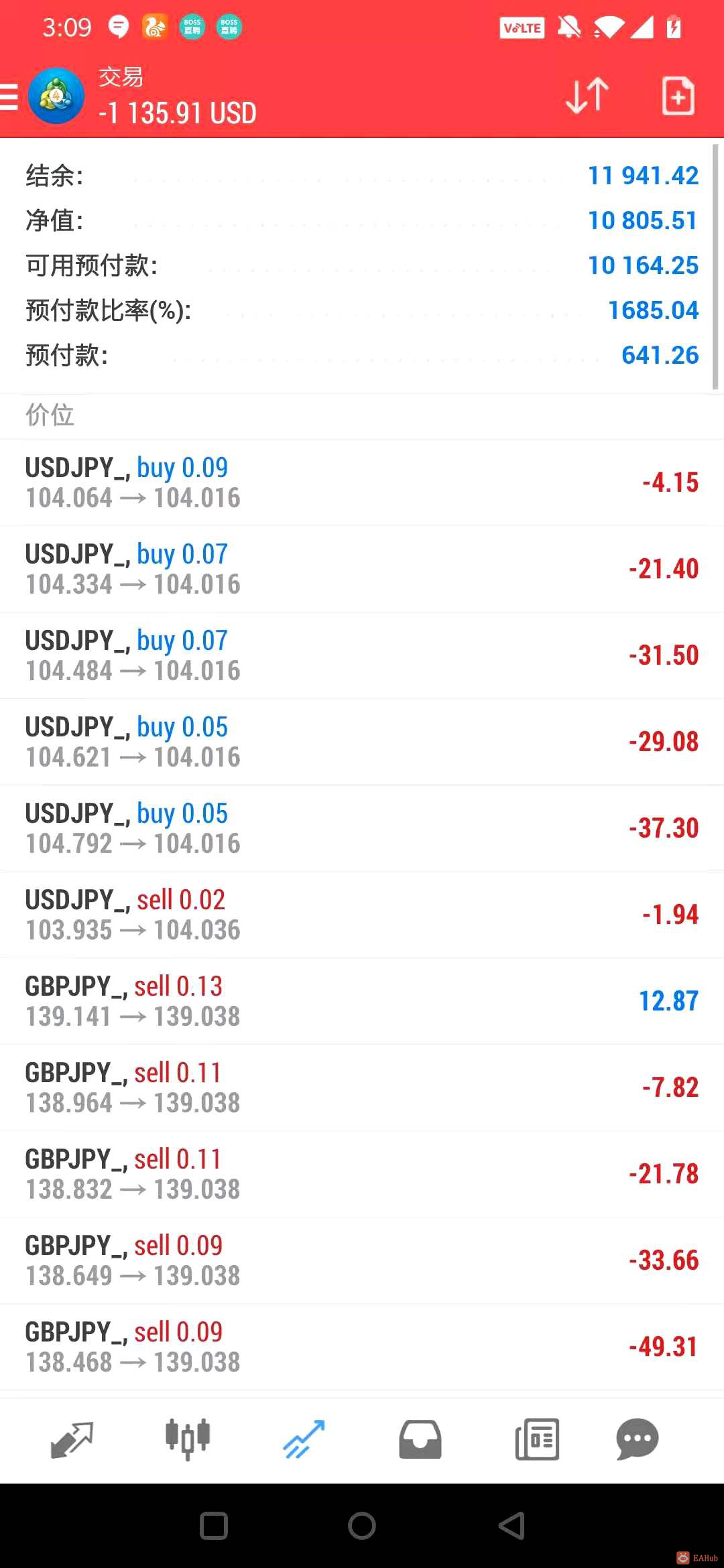The width and height of the screenshot is (724, 1568).
Task: Tap the Android back button
Action: tap(511, 1526)
